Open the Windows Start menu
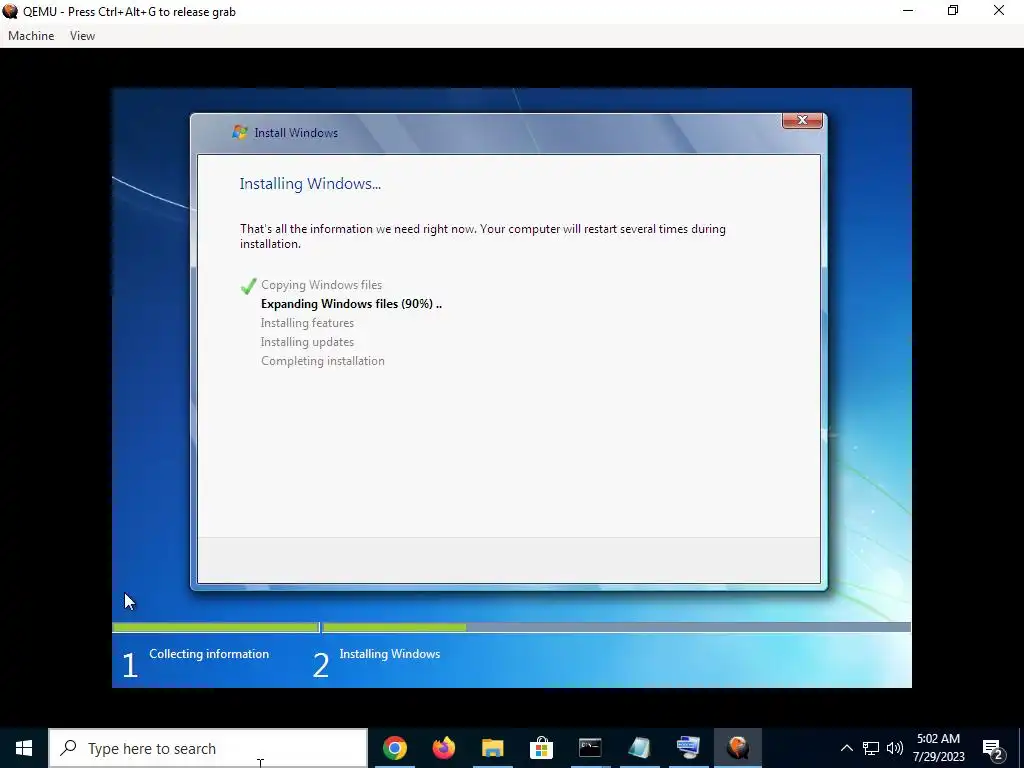This screenshot has width=1024, height=768. coord(24,748)
